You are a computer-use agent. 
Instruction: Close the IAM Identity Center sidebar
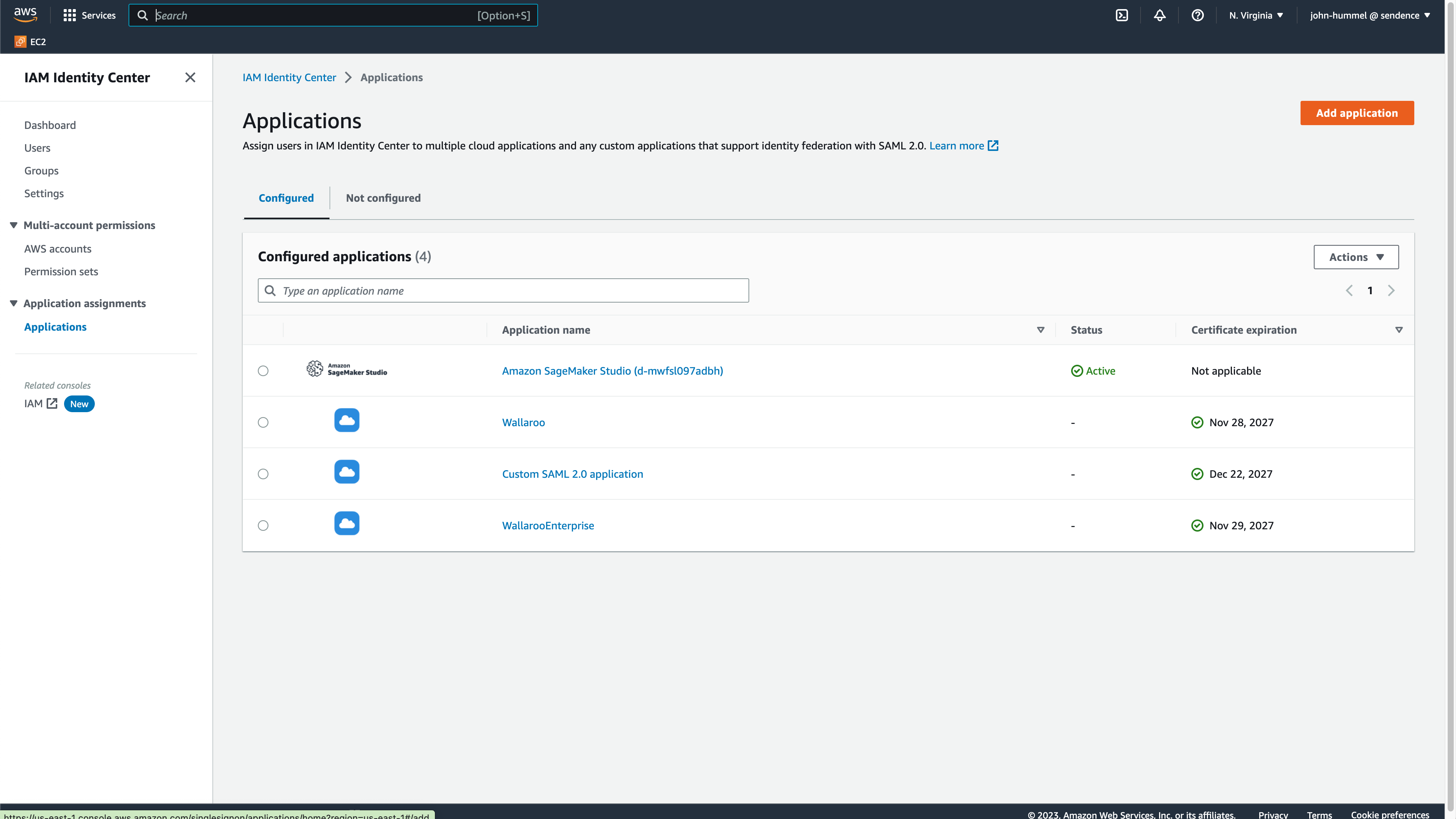point(190,77)
